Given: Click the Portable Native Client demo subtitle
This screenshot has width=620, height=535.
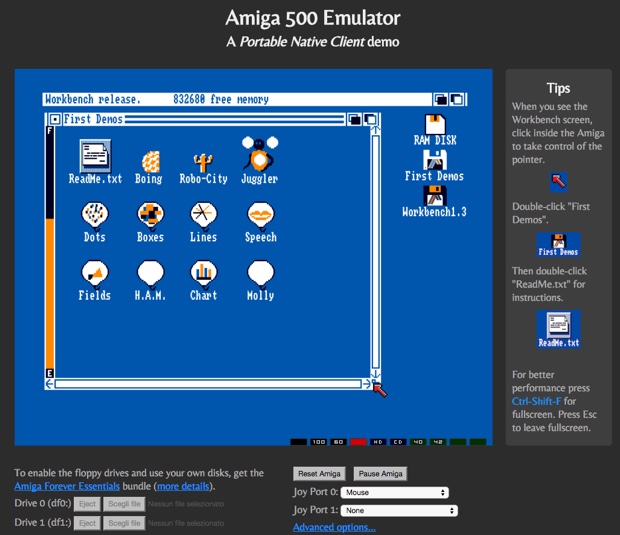Looking at the screenshot, I should pos(313,42).
